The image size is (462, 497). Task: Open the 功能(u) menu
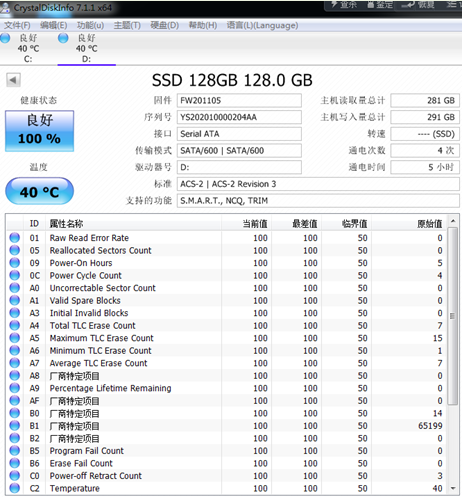[x=90, y=25]
